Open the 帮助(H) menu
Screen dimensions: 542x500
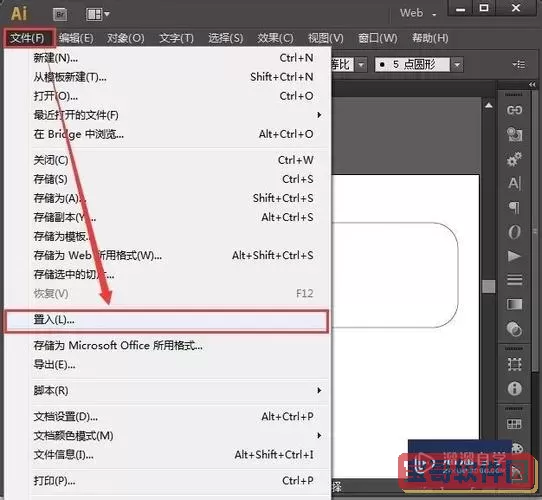430,38
